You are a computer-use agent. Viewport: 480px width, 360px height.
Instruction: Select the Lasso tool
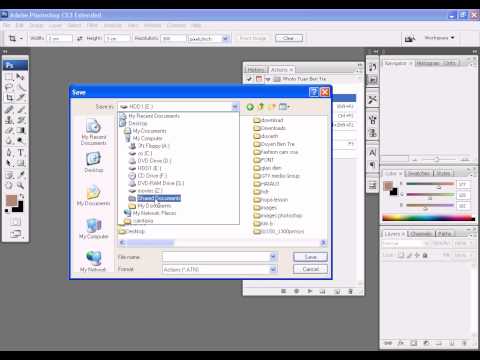(9, 87)
